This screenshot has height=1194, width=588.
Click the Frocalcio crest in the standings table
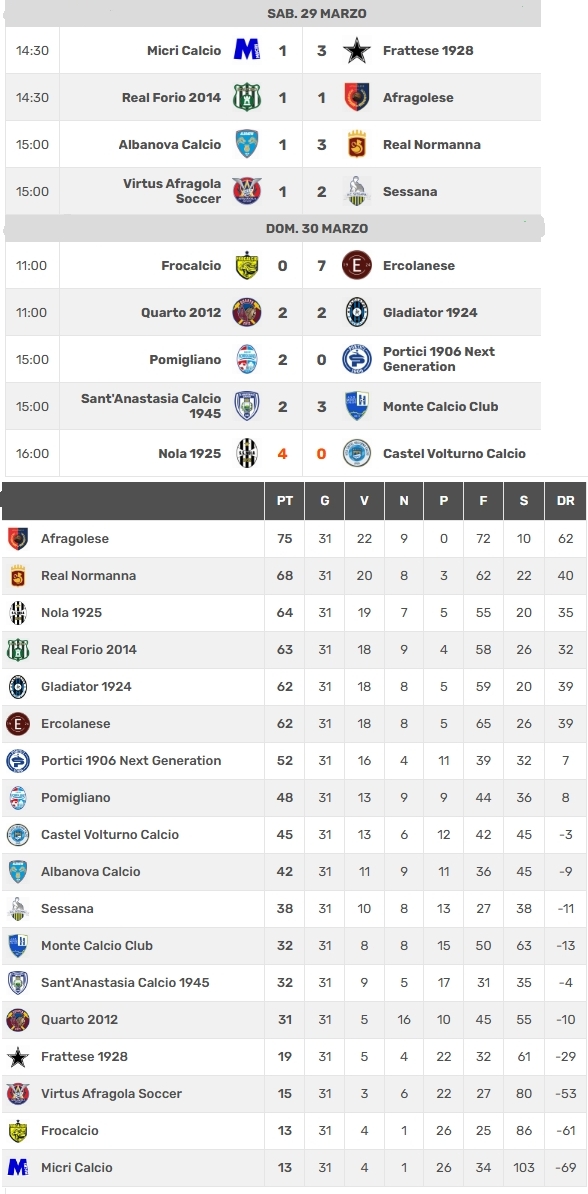[x=18, y=1131]
